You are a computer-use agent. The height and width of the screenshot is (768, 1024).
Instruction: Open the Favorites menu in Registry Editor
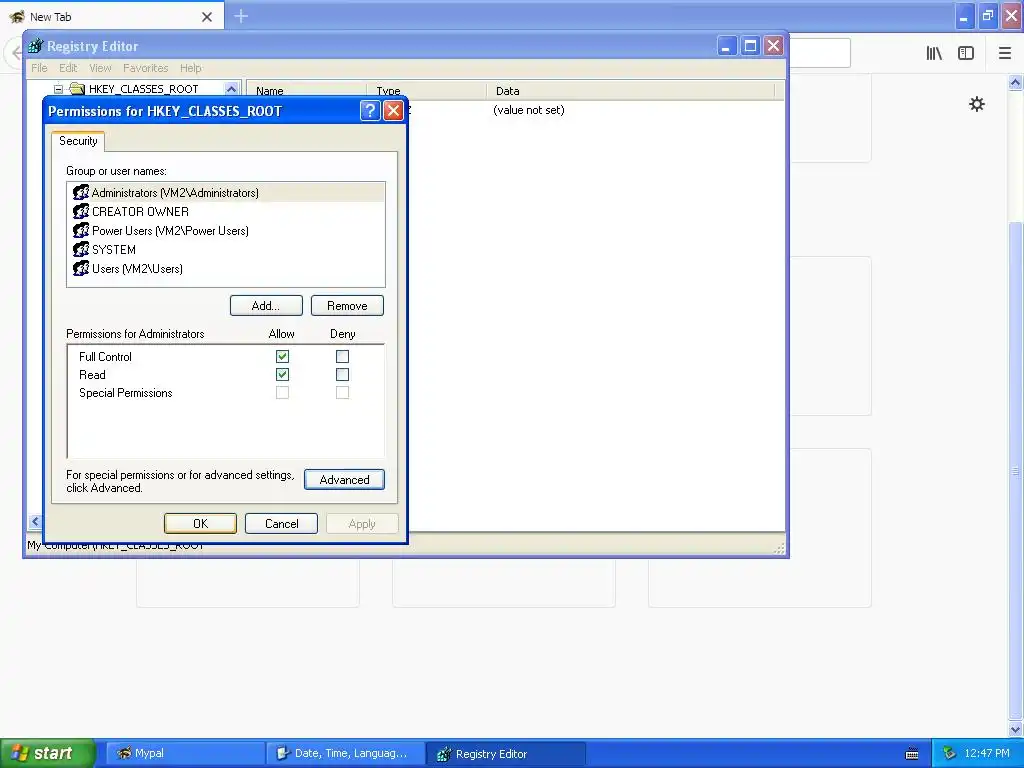146,68
